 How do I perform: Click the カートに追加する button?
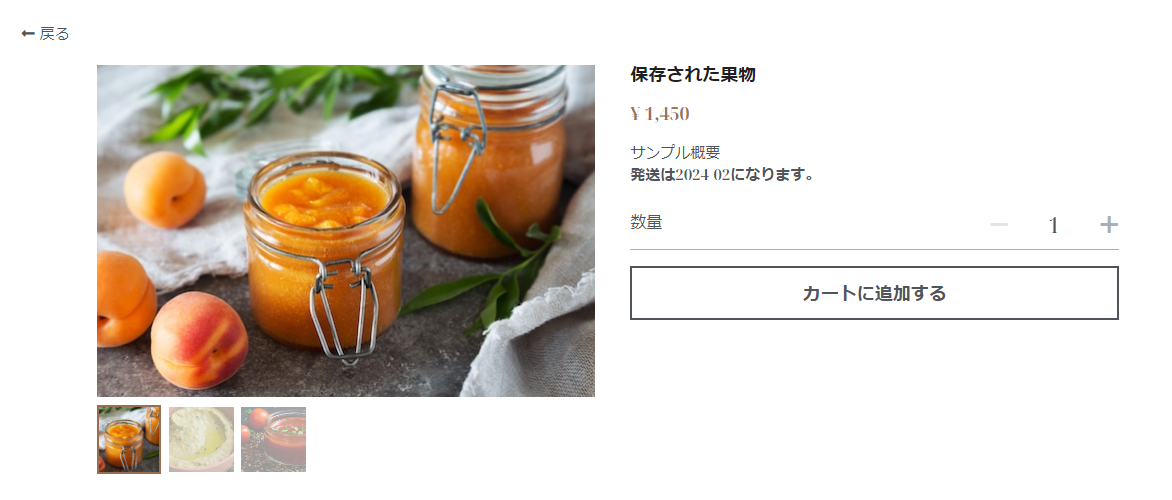coord(874,293)
